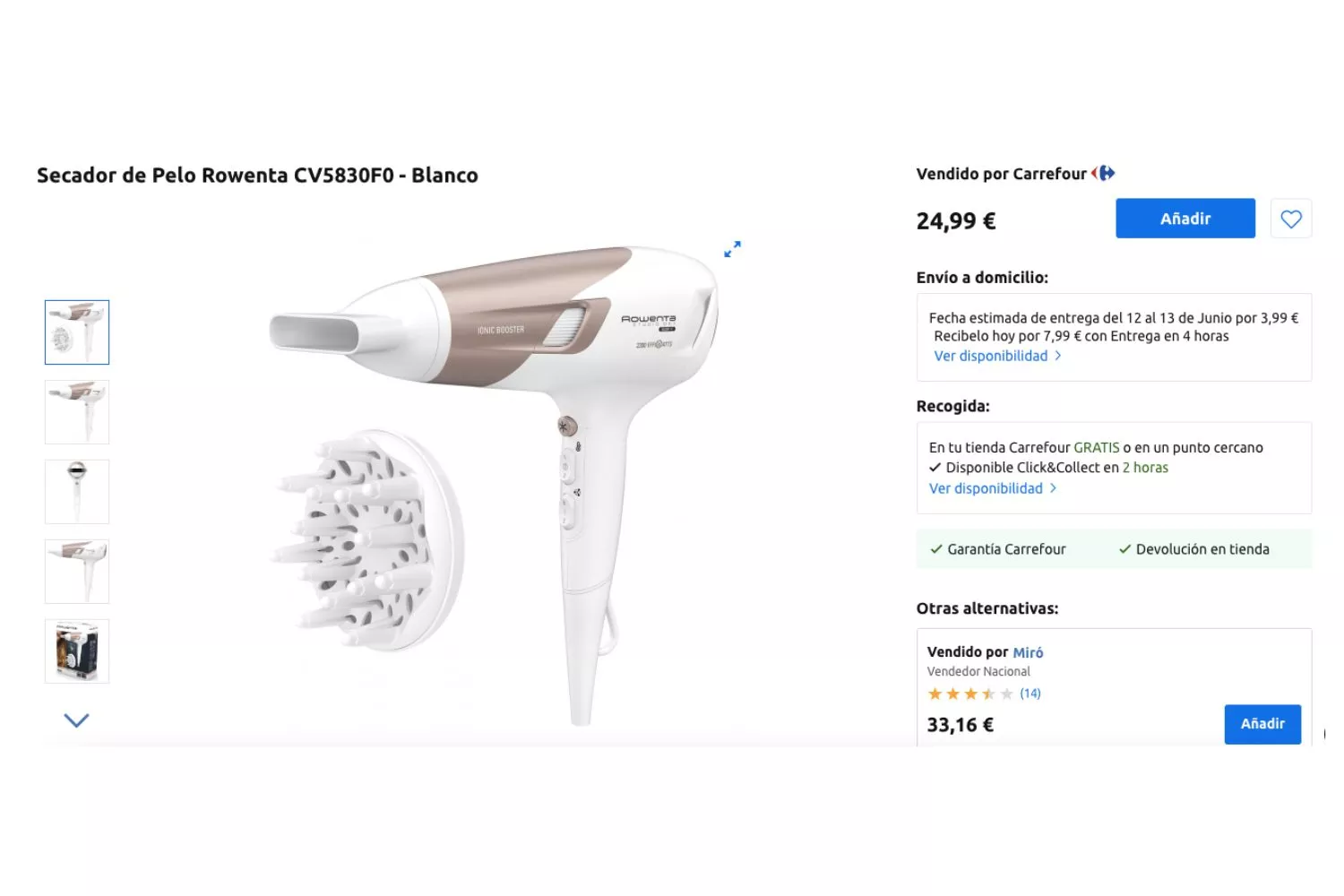This screenshot has width=1344, height=896.
Task: Expand product image to fullscreen
Action: coord(732,249)
